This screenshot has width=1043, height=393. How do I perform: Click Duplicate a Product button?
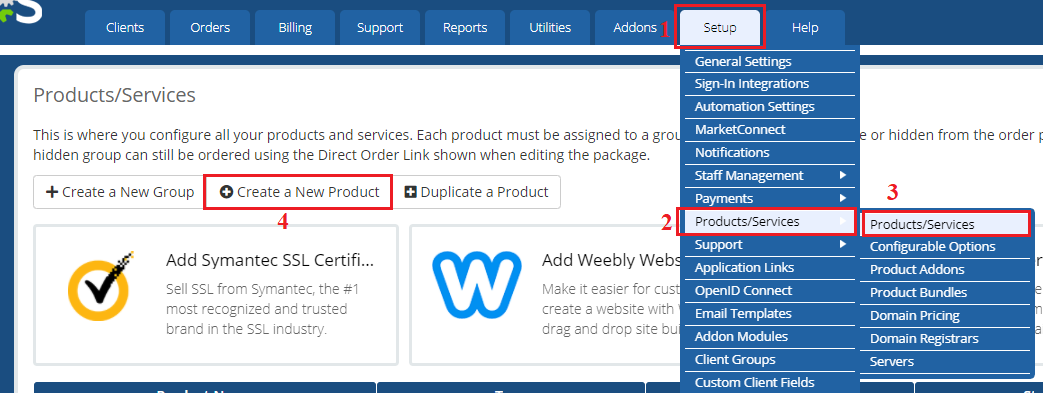tap(477, 192)
